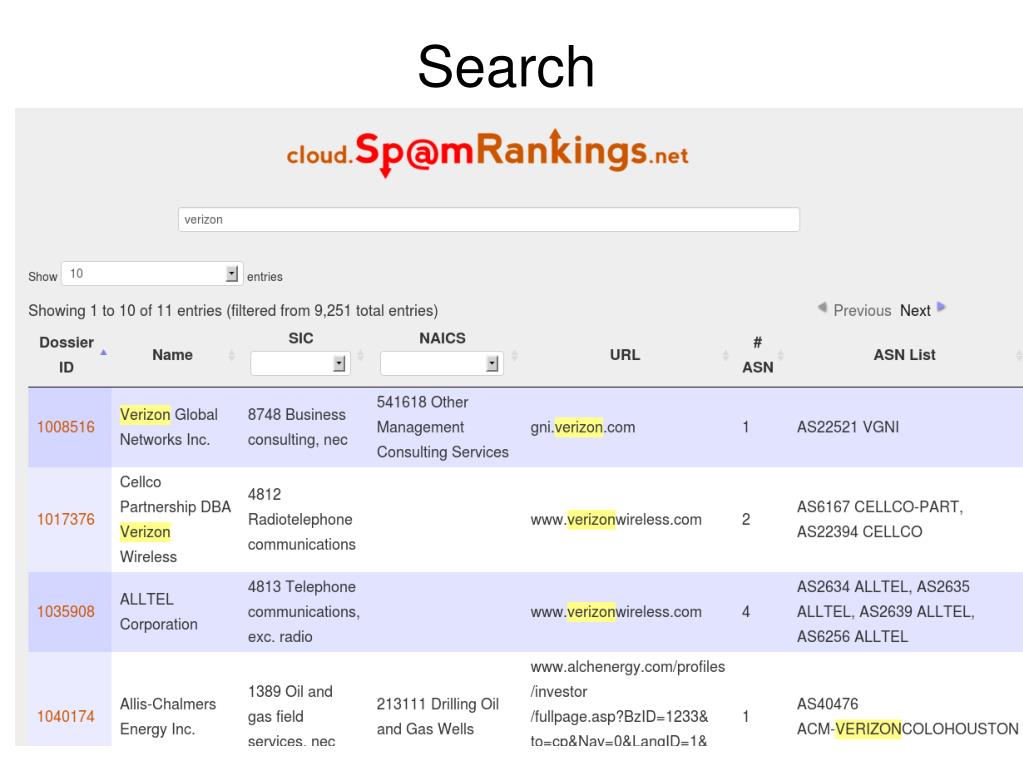
Task: Click the Dossier ID sort arrow
Action: point(103,353)
